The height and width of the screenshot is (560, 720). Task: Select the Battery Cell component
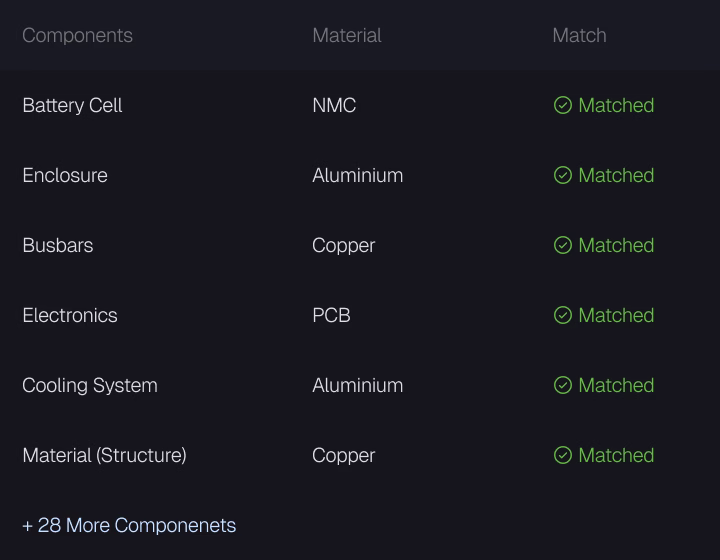(72, 106)
